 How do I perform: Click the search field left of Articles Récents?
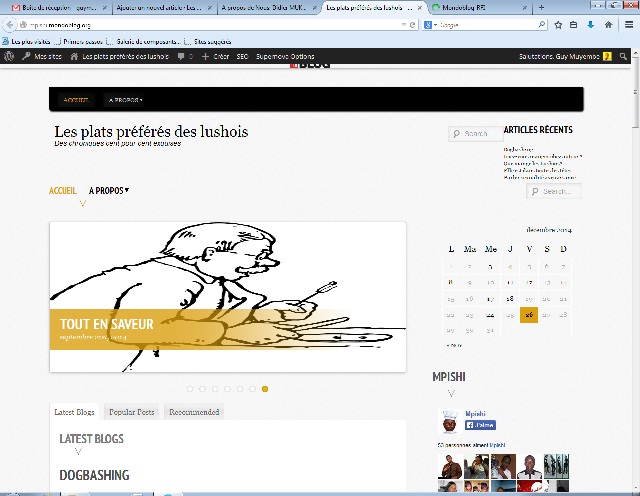475,133
